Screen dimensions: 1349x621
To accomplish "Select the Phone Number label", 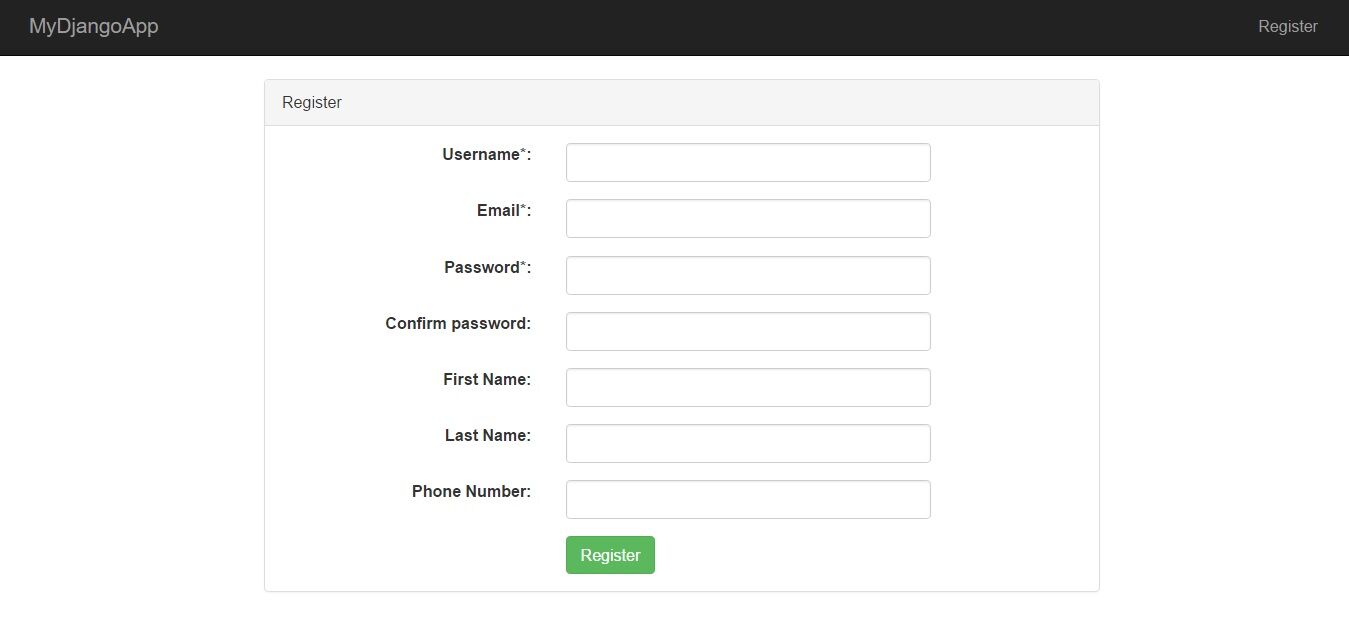I will point(470,491).
